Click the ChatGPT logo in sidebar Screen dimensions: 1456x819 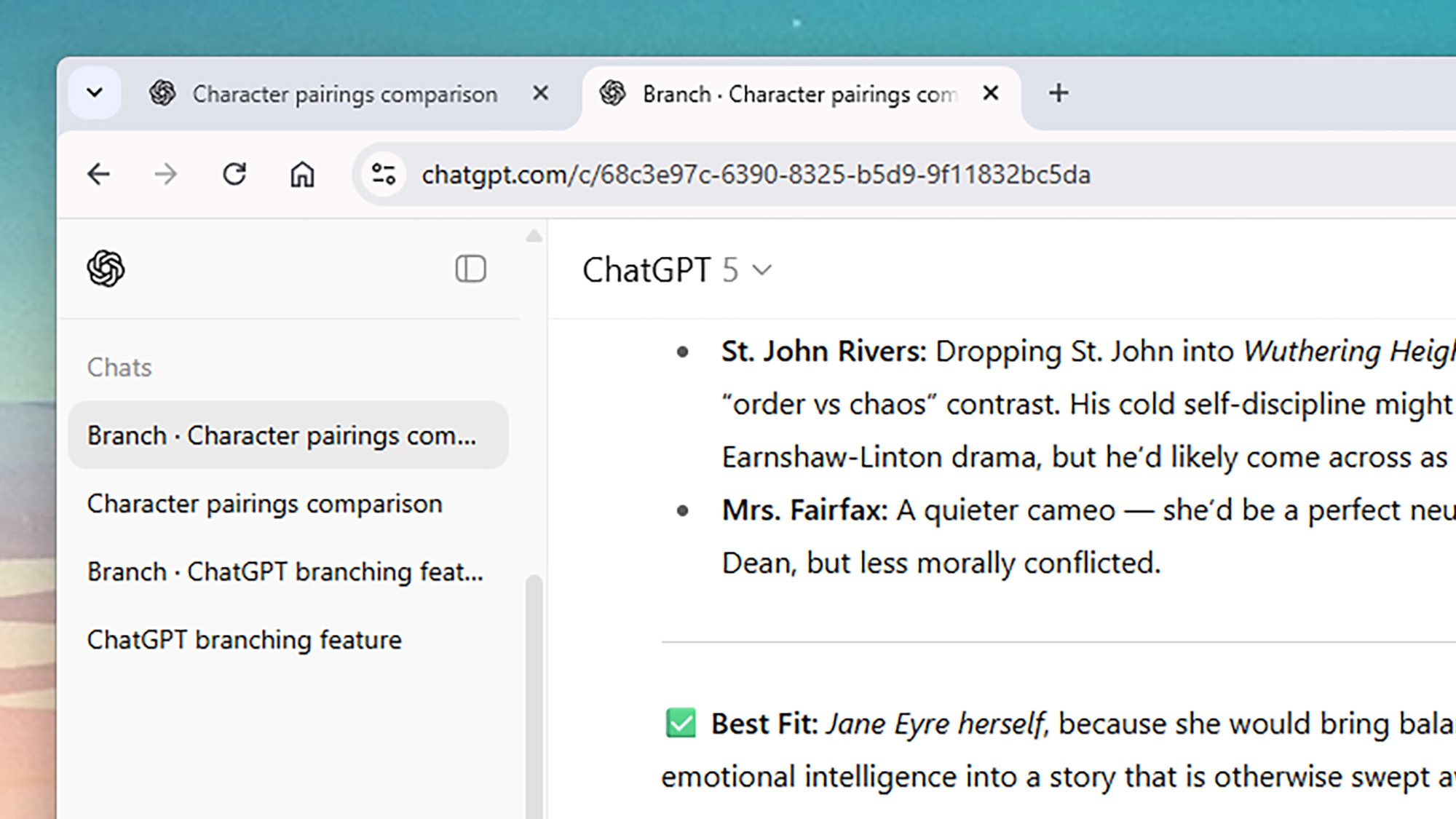tap(106, 269)
